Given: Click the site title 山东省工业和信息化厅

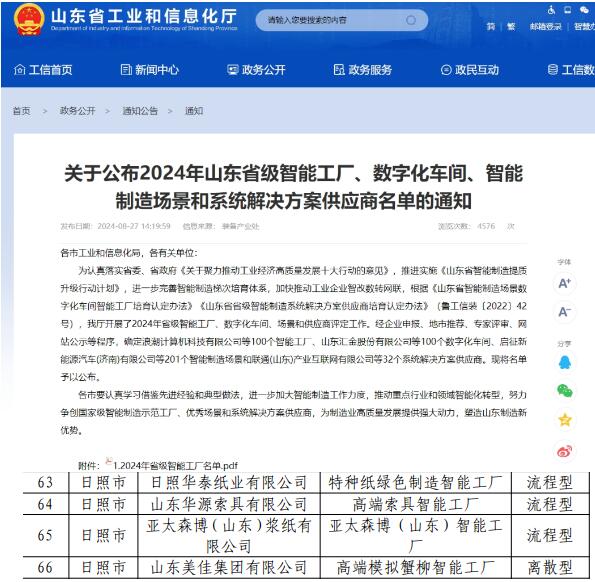Looking at the screenshot, I should click(x=144, y=16).
